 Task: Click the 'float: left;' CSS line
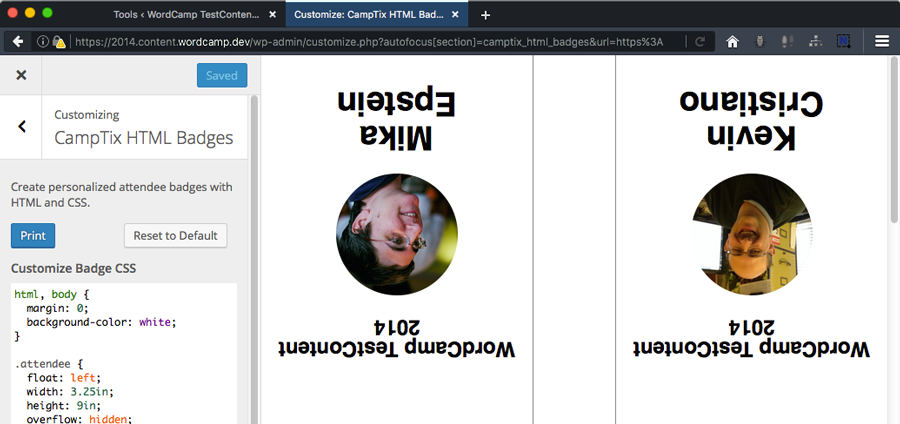point(63,378)
